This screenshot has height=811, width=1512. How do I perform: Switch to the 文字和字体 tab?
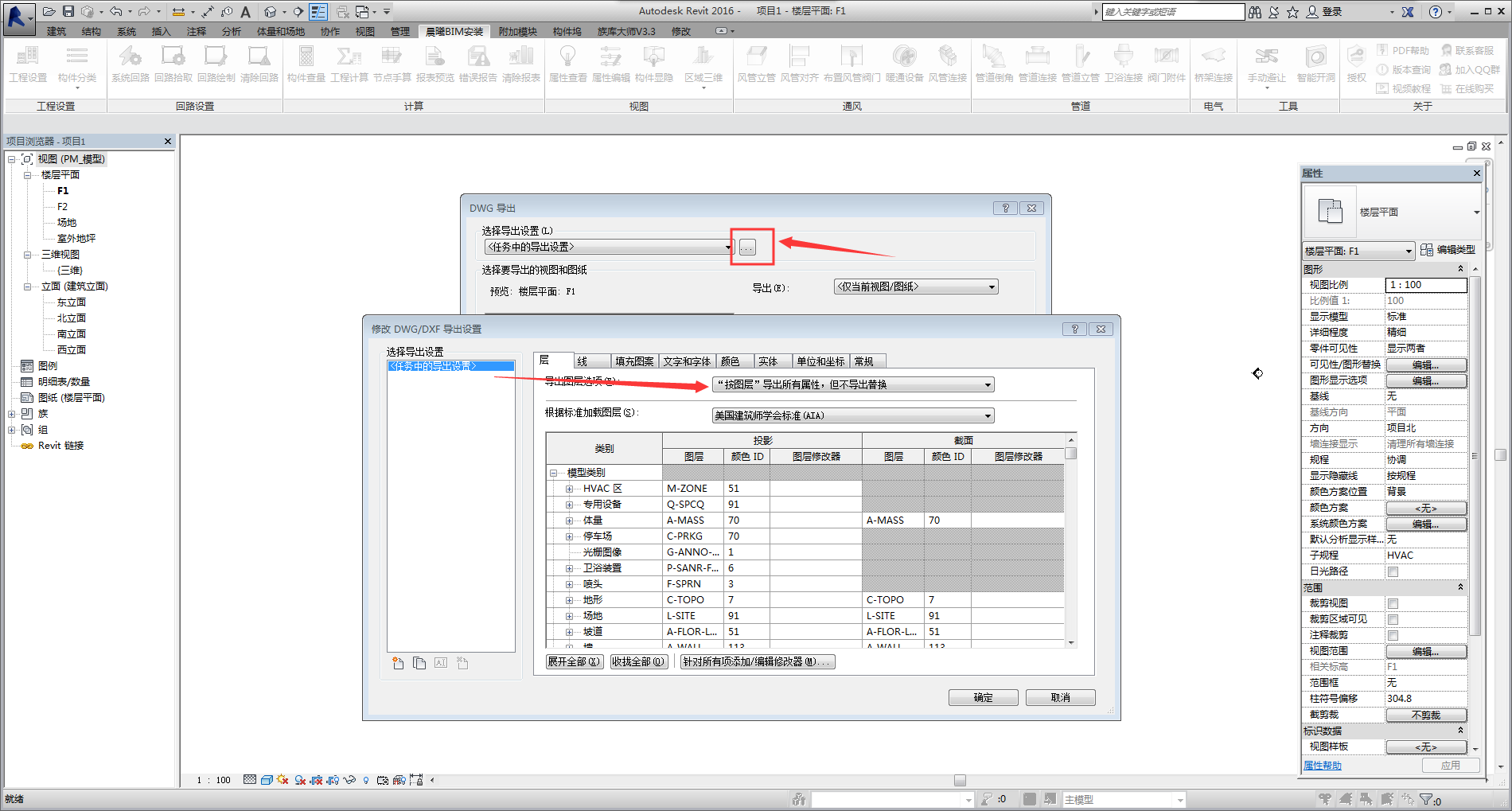[x=687, y=361]
